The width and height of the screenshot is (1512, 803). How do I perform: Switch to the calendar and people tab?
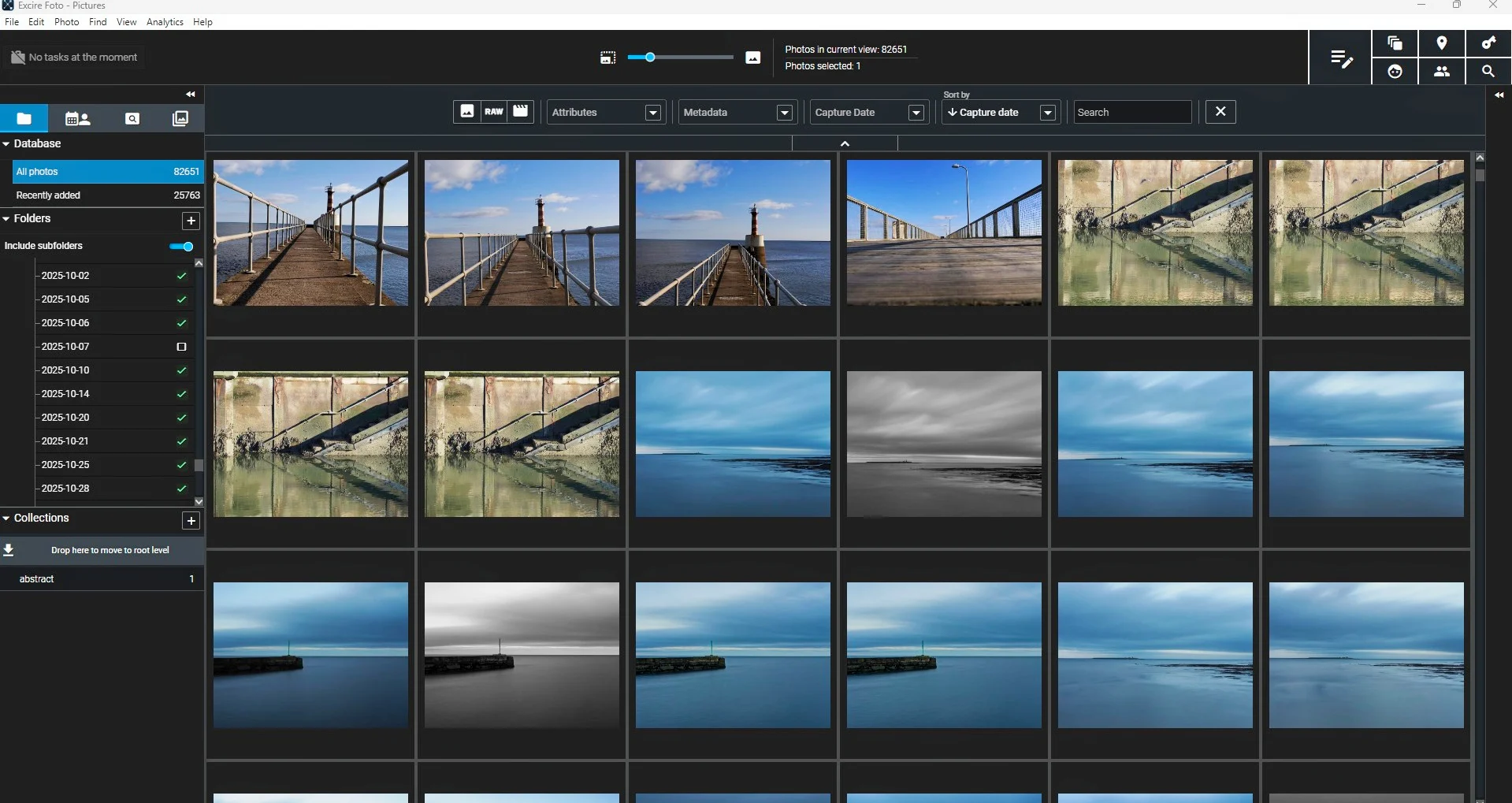[x=77, y=119]
